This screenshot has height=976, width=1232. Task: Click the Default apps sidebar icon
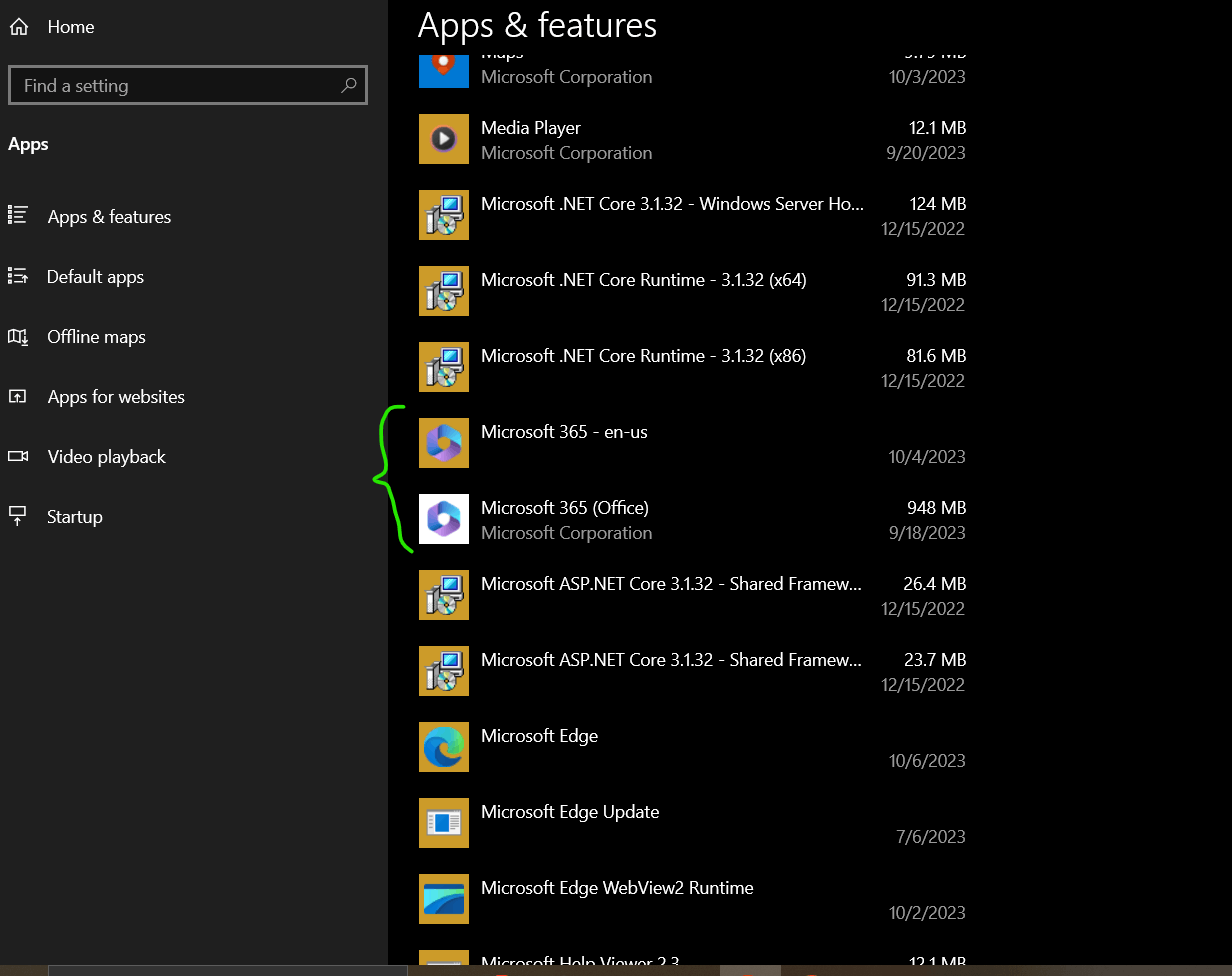[18, 275]
